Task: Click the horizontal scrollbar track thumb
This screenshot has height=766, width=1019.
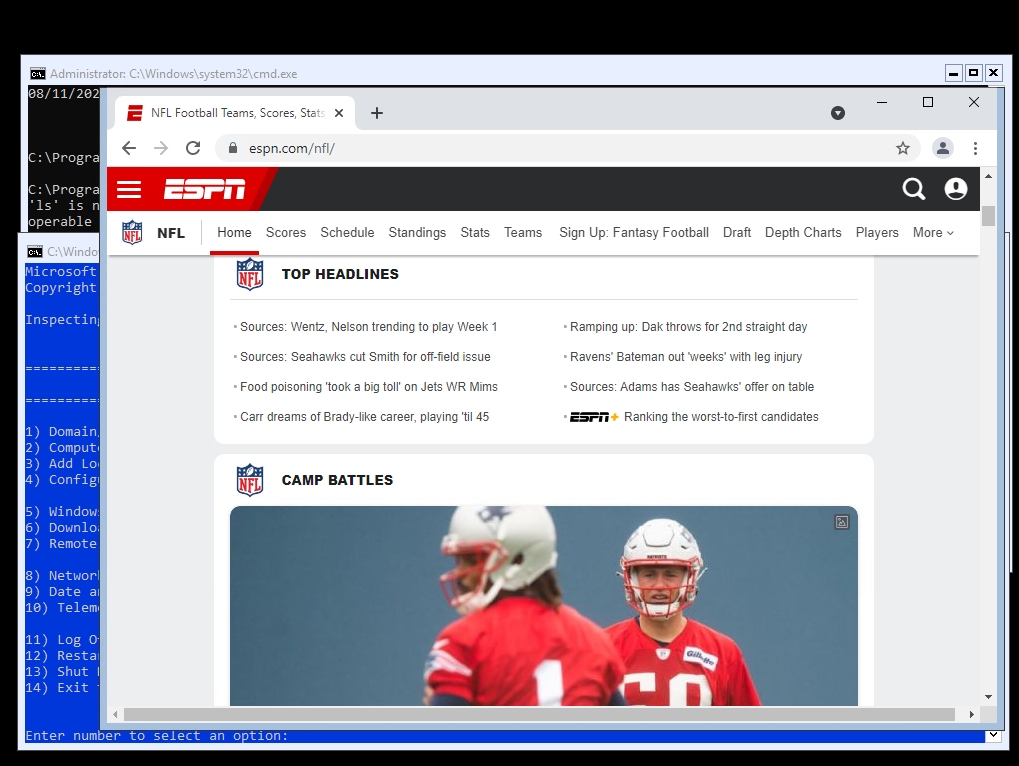Action: [x=539, y=715]
